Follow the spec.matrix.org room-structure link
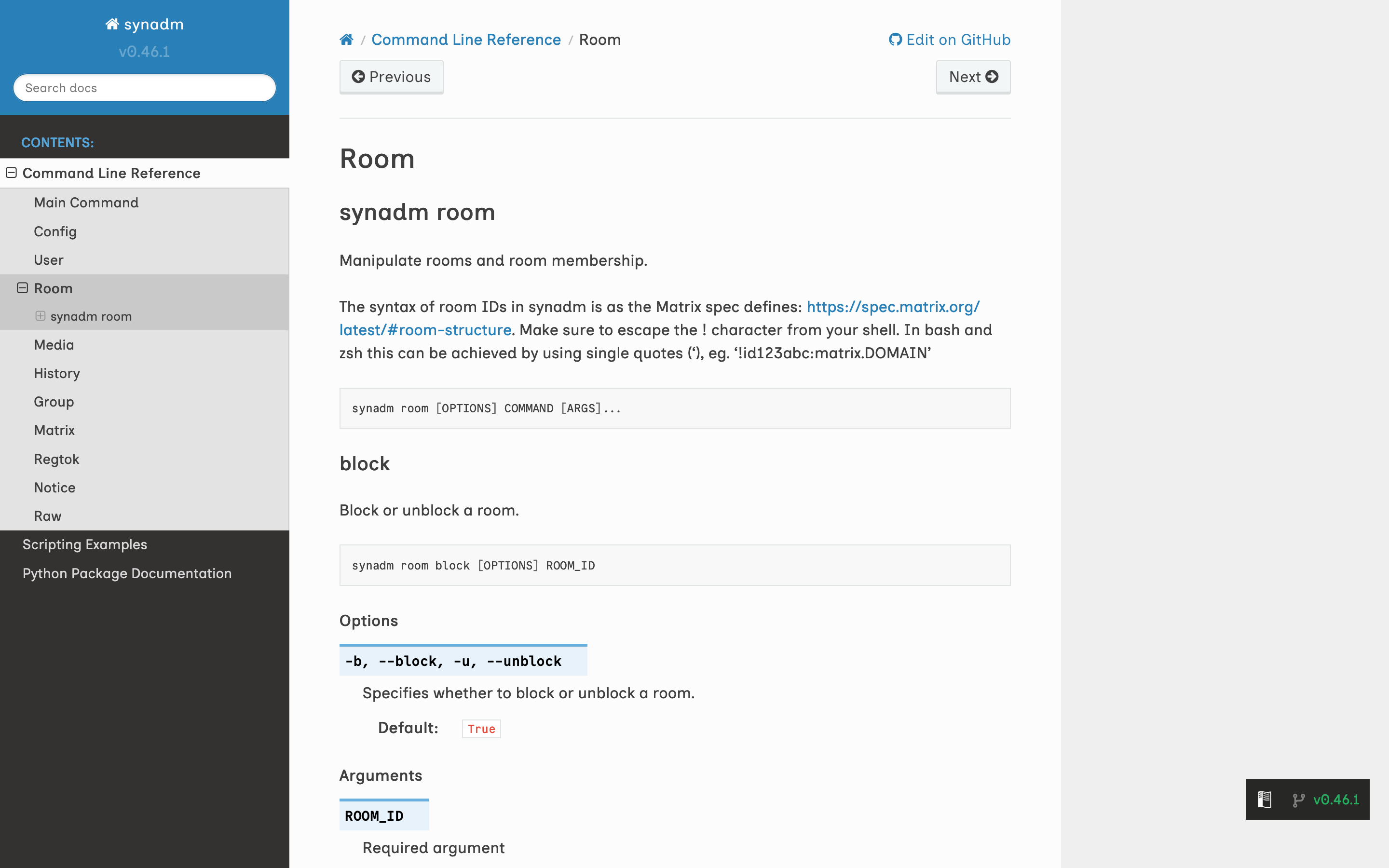 pyautogui.click(x=893, y=307)
